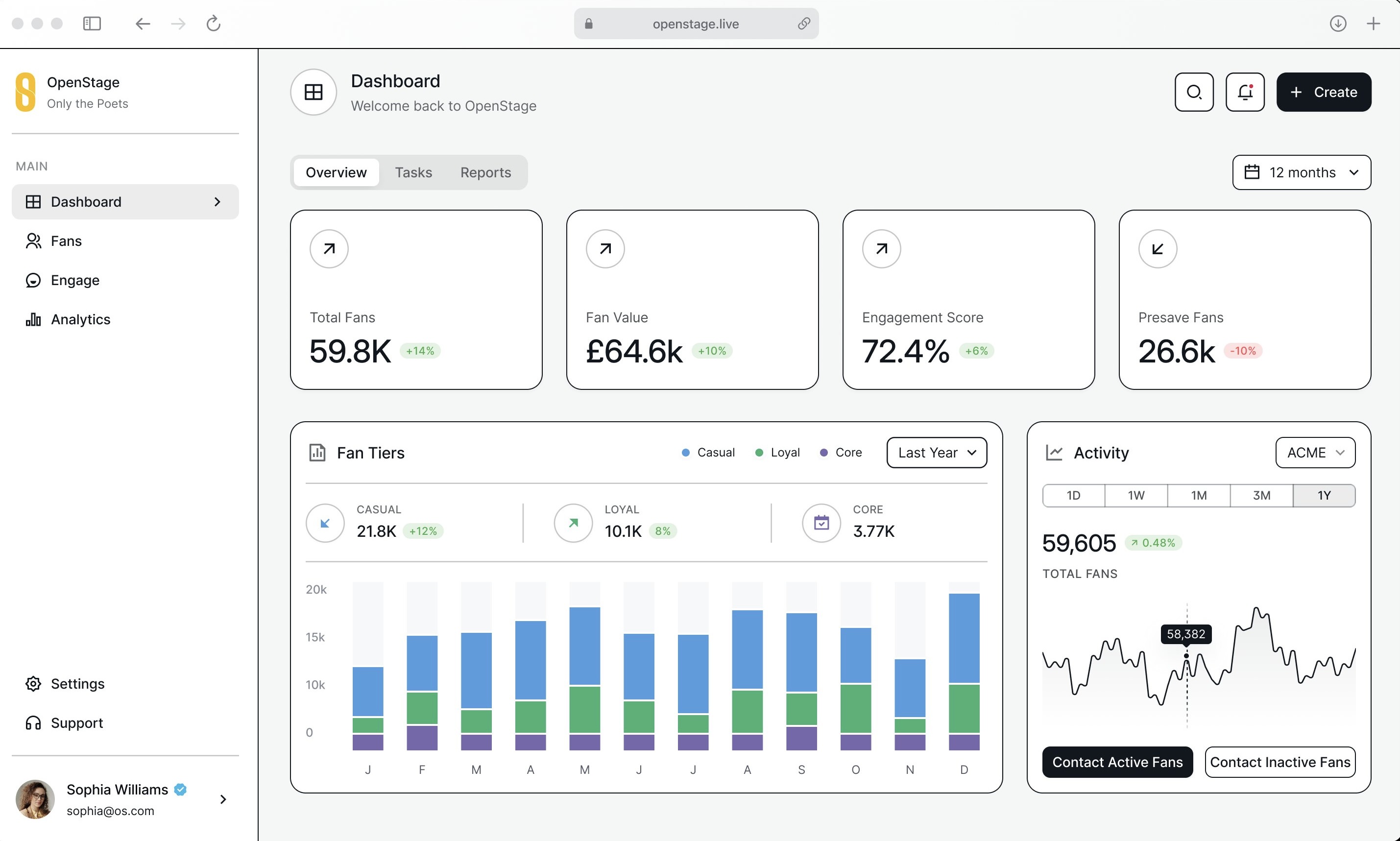
Task: Click the verified badge next to Sophia Williams
Action: click(180, 789)
